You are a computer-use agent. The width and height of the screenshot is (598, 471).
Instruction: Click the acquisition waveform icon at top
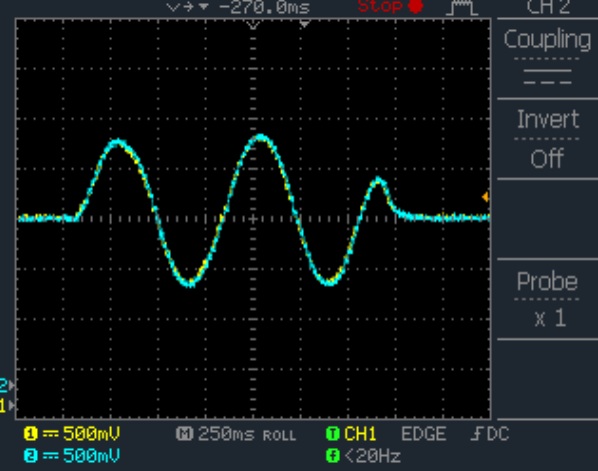point(462,7)
